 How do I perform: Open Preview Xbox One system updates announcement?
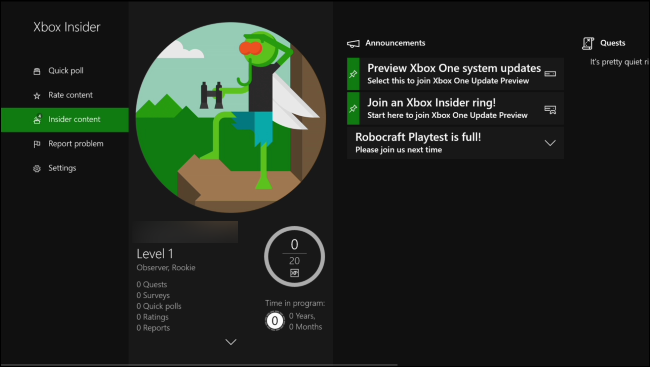(x=455, y=74)
